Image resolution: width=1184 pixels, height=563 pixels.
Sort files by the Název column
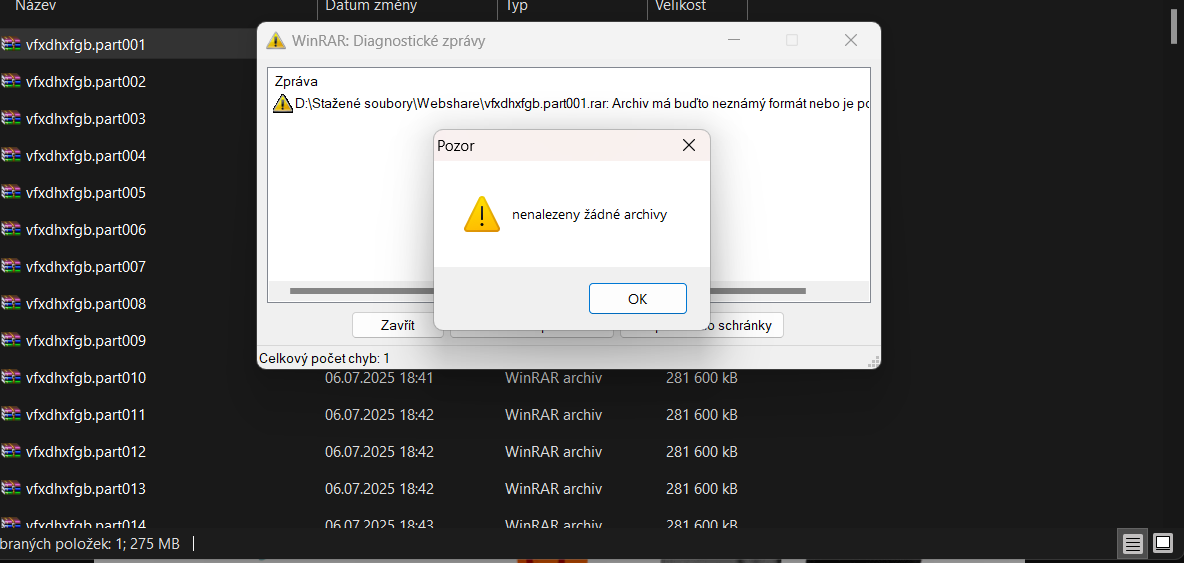[x=159, y=8]
